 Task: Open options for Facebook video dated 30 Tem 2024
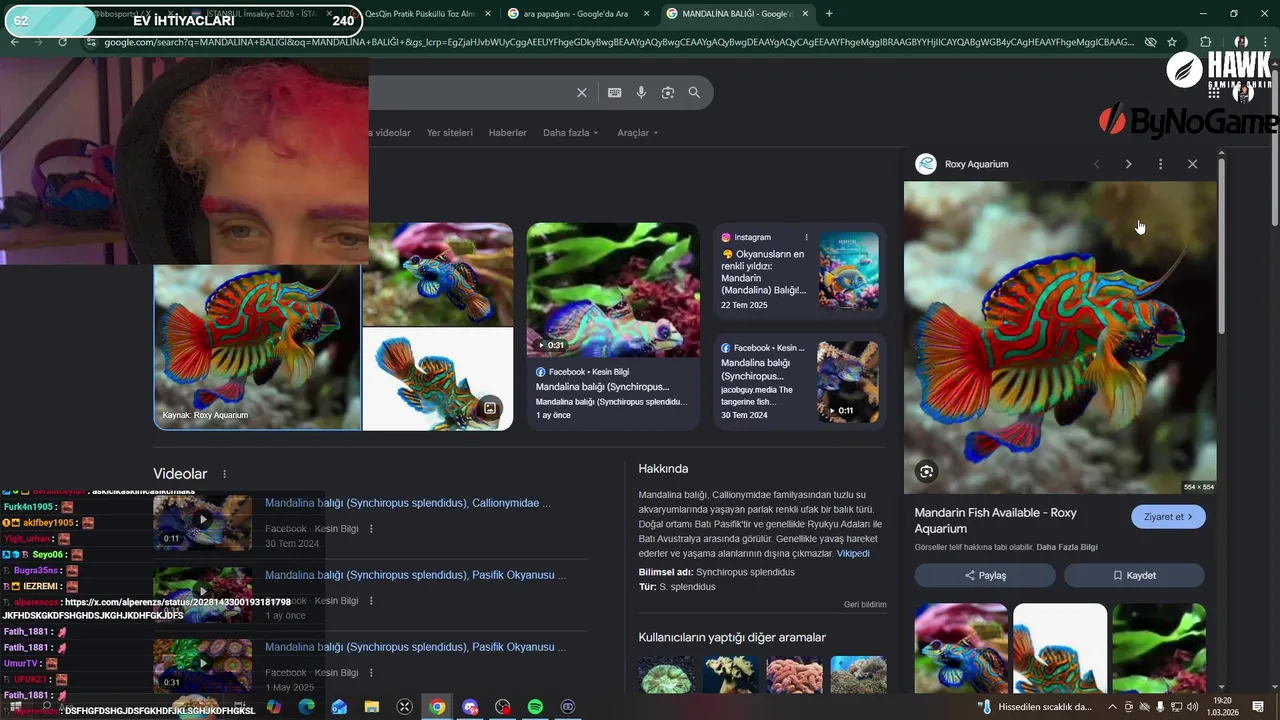(x=371, y=529)
